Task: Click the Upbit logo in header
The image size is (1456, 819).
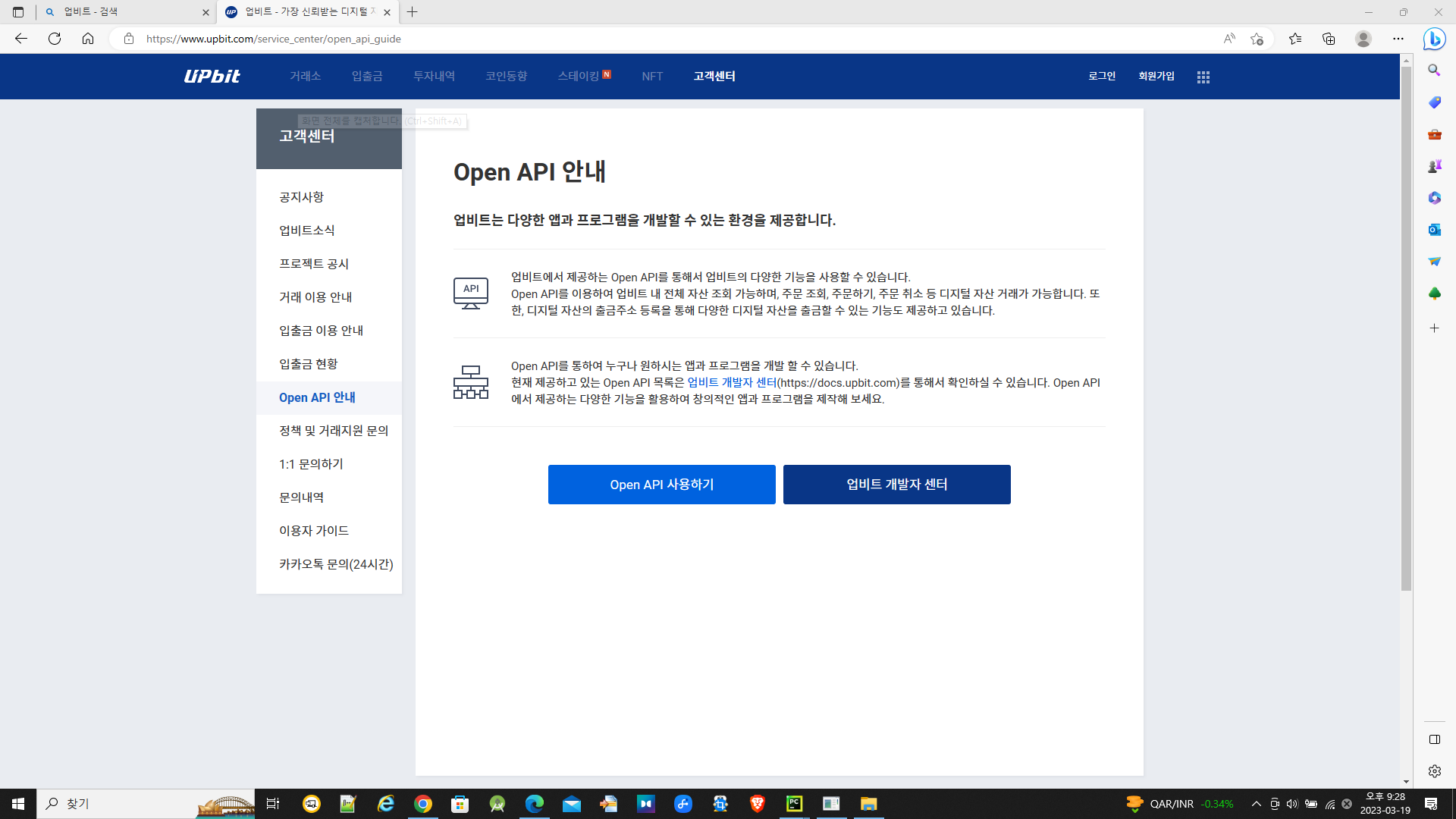Action: [x=212, y=76]
